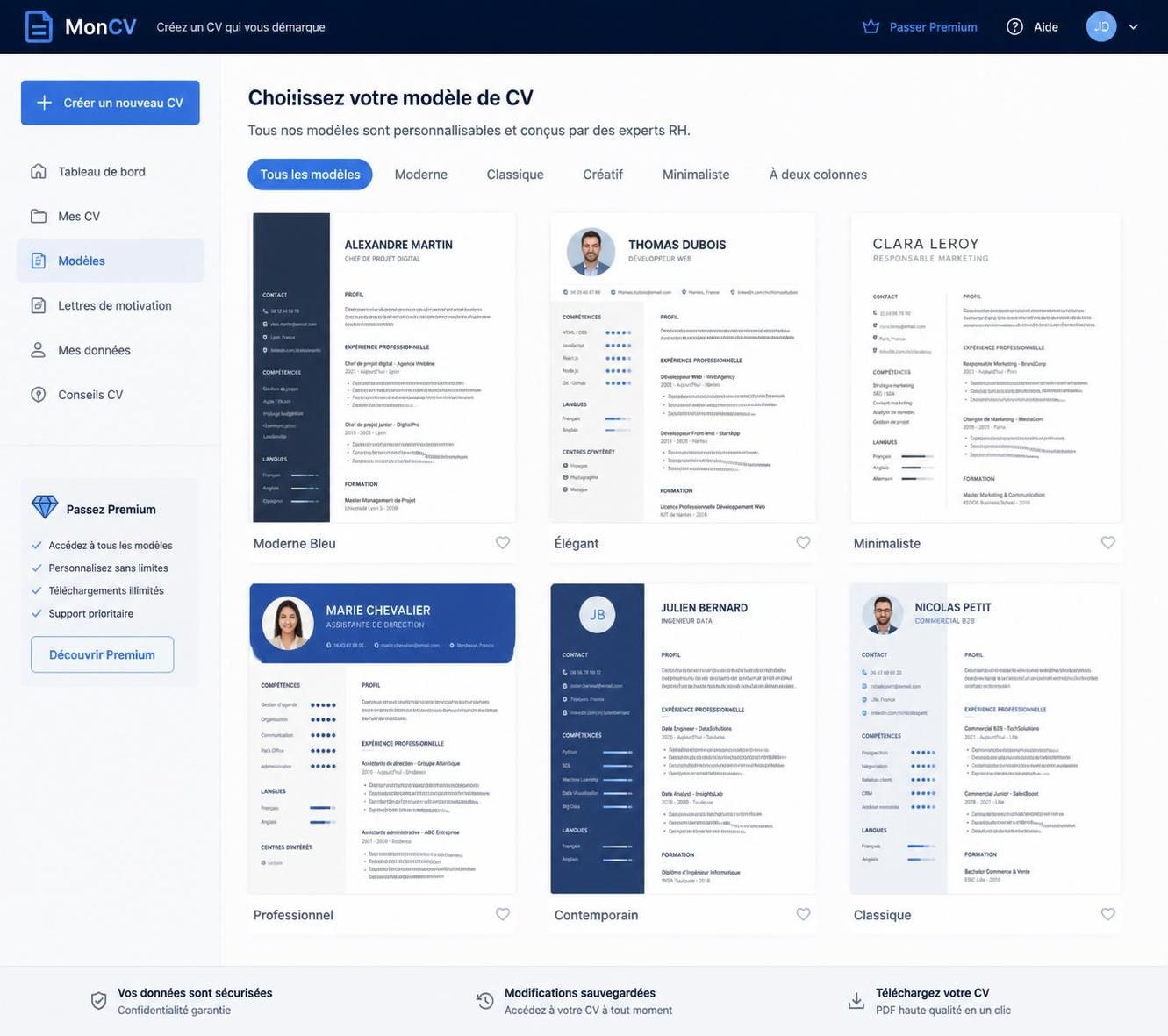Click the Moderne Bleu template name
Screen dimensions: 1168x1036
point(294,544)
